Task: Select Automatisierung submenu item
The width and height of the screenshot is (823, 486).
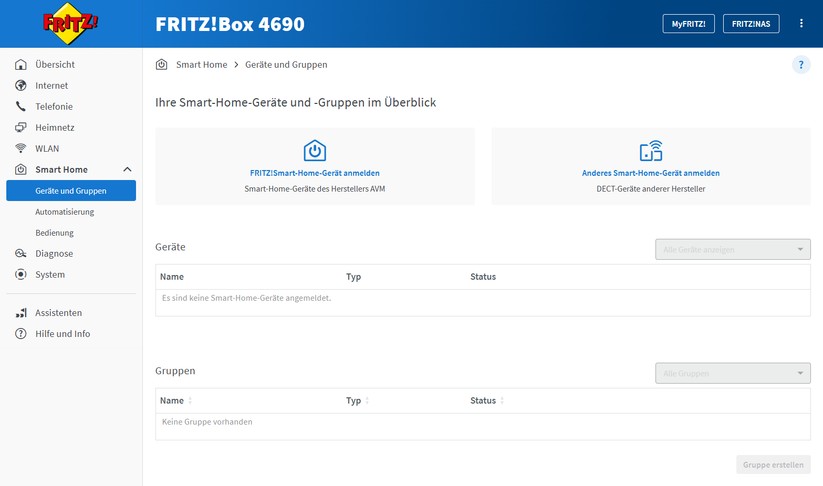Action: click(65, 212)
